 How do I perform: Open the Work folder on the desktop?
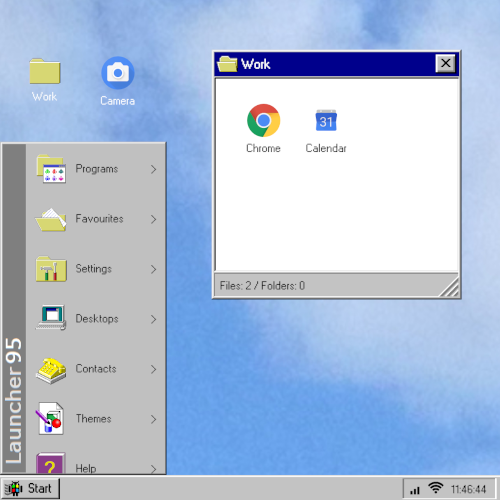tap(45, 71)
